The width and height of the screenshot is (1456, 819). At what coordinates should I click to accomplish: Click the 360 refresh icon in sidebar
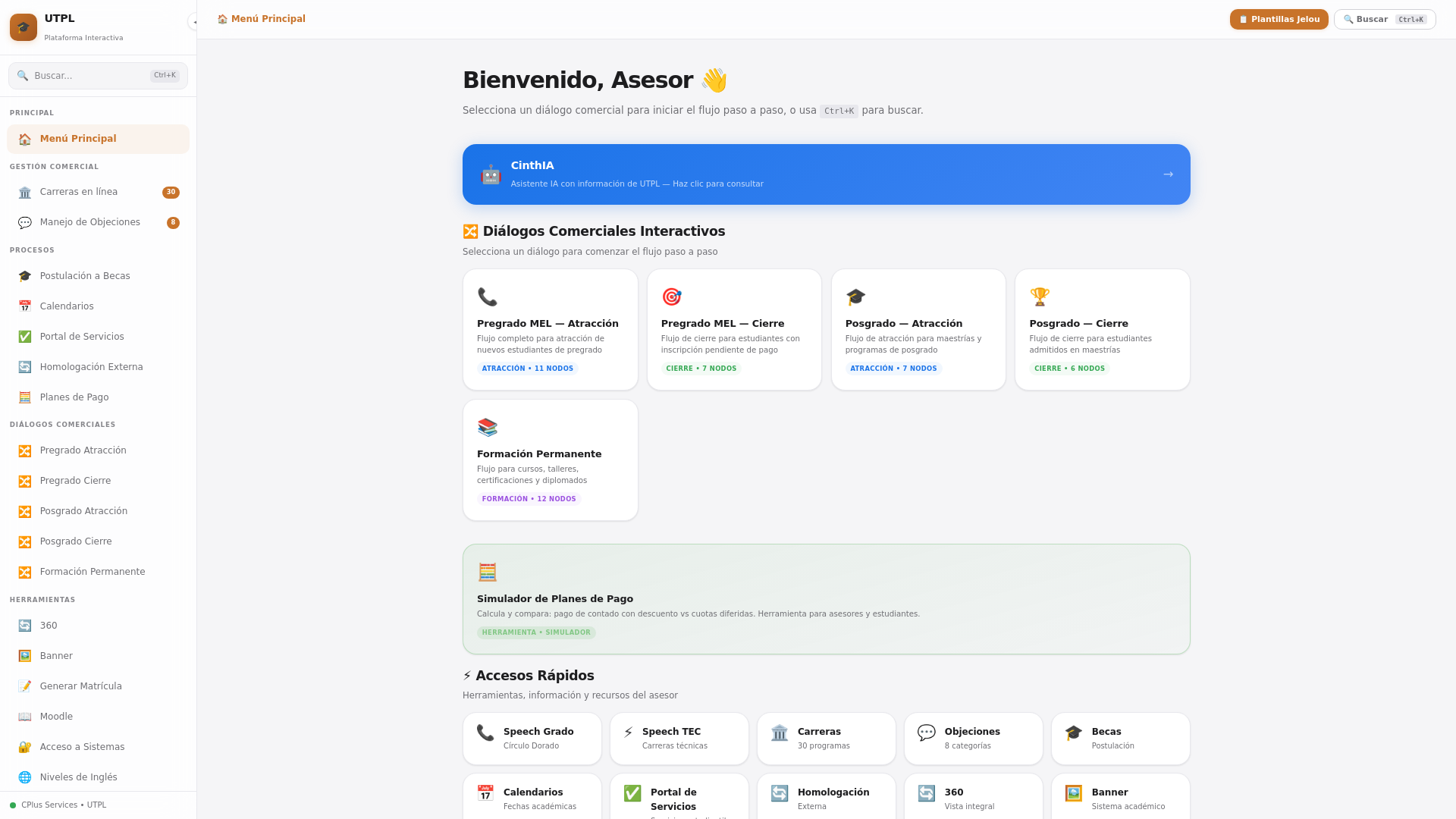coord(25,626)
